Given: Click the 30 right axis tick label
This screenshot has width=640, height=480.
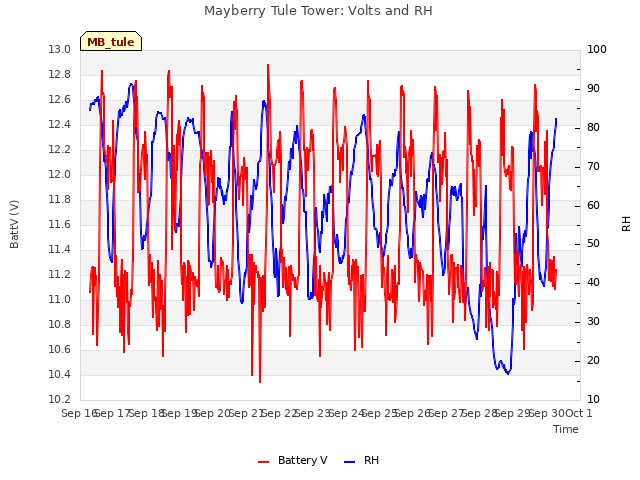Looking at the screenshot, I should pos(593,322).
